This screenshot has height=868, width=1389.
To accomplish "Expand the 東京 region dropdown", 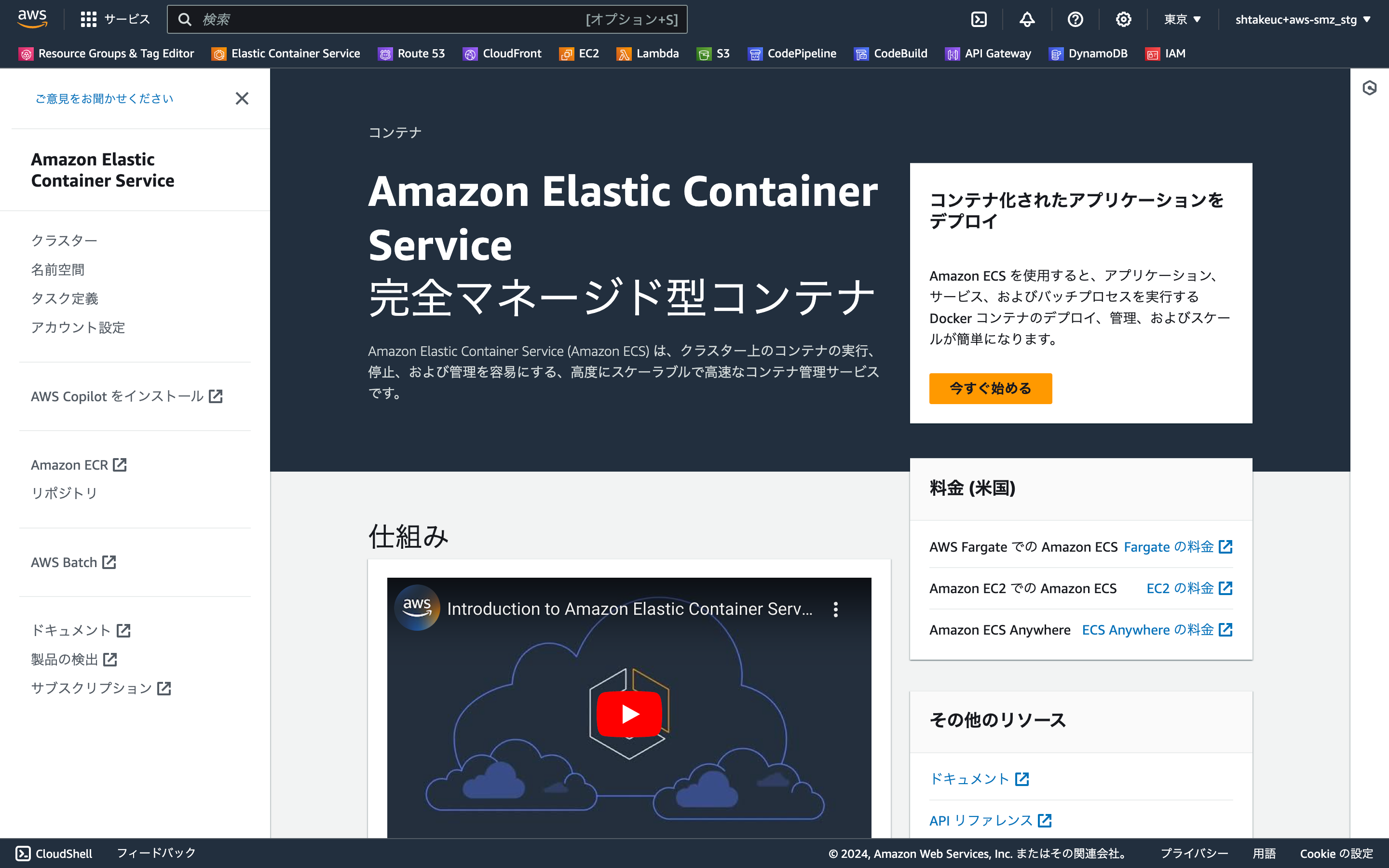I will [x=1183, y=19].
